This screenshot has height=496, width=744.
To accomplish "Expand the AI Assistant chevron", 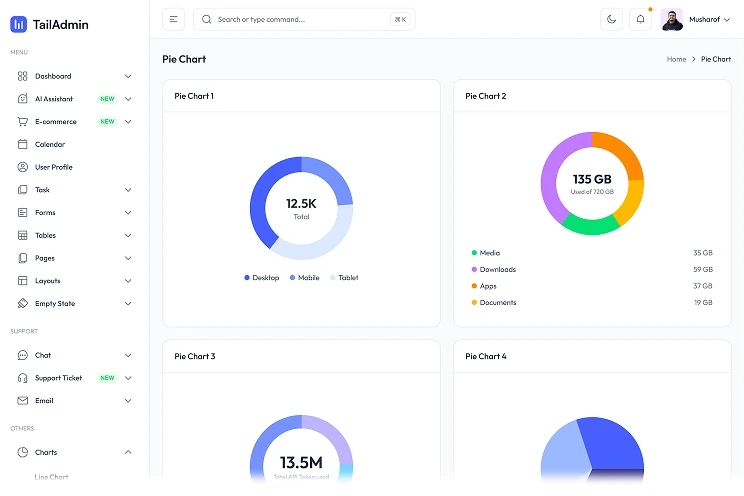I will point(128,99).
